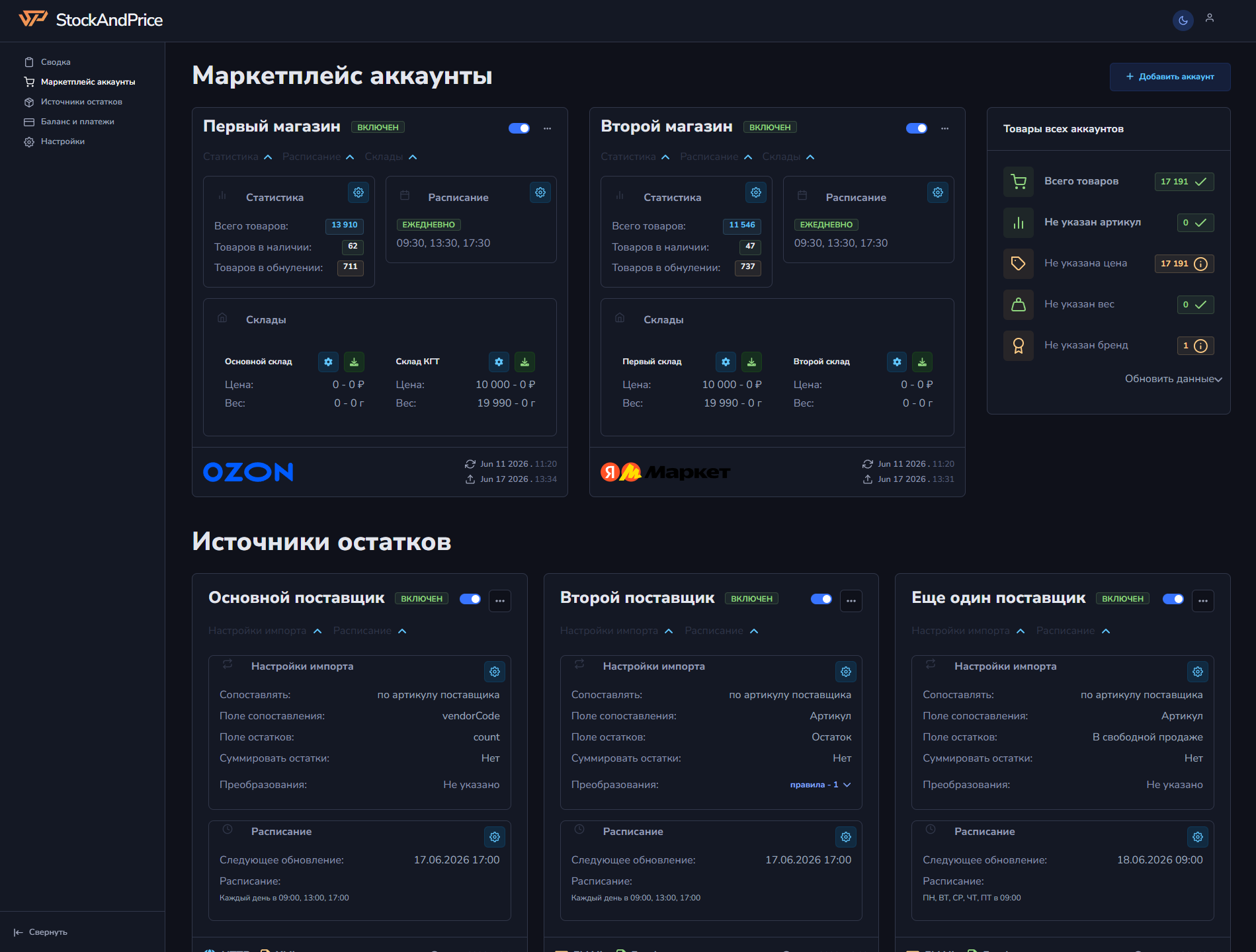1256x952 pixels.
Task: Collapse Склады section in Второй магазин
Action: pos(788,157)
